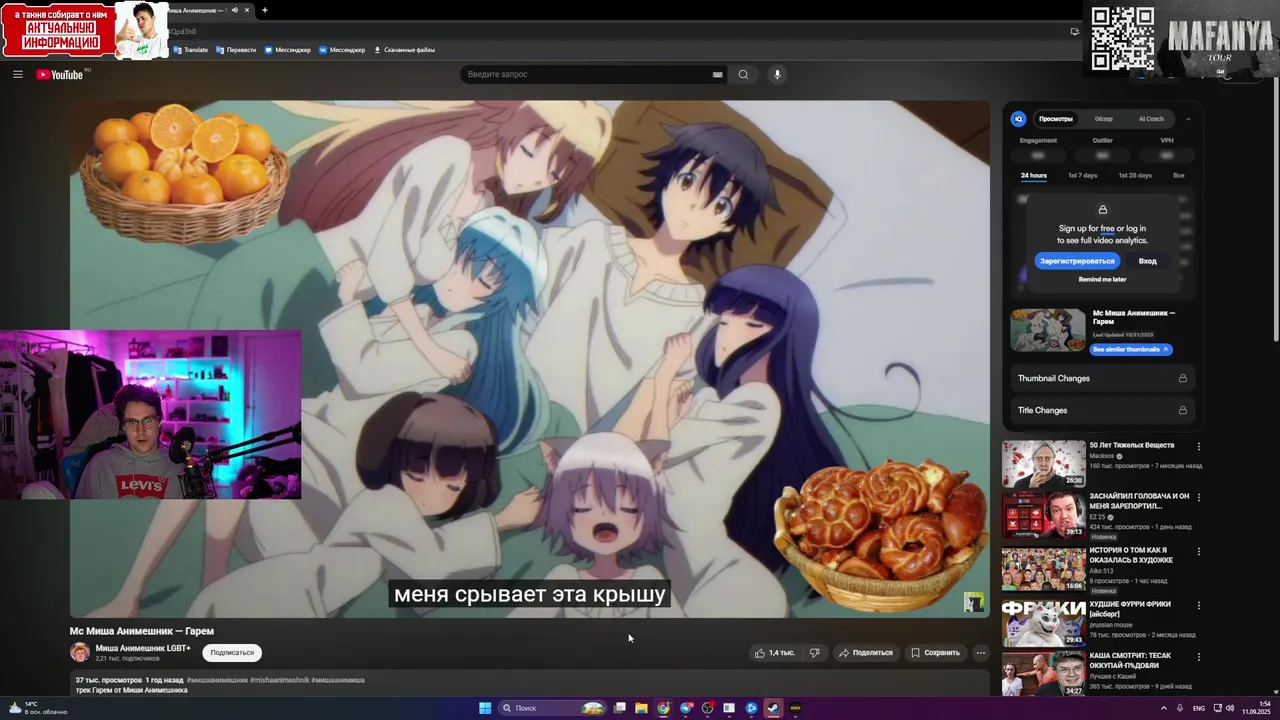Open channel name 'Миша Анимешник LGBT+'

click(143, 648)
